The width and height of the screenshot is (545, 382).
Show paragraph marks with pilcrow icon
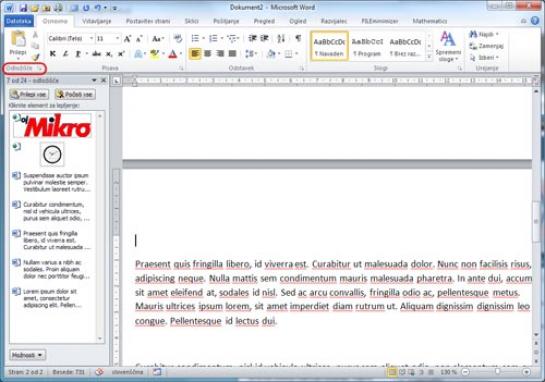(x=298, y=38)
